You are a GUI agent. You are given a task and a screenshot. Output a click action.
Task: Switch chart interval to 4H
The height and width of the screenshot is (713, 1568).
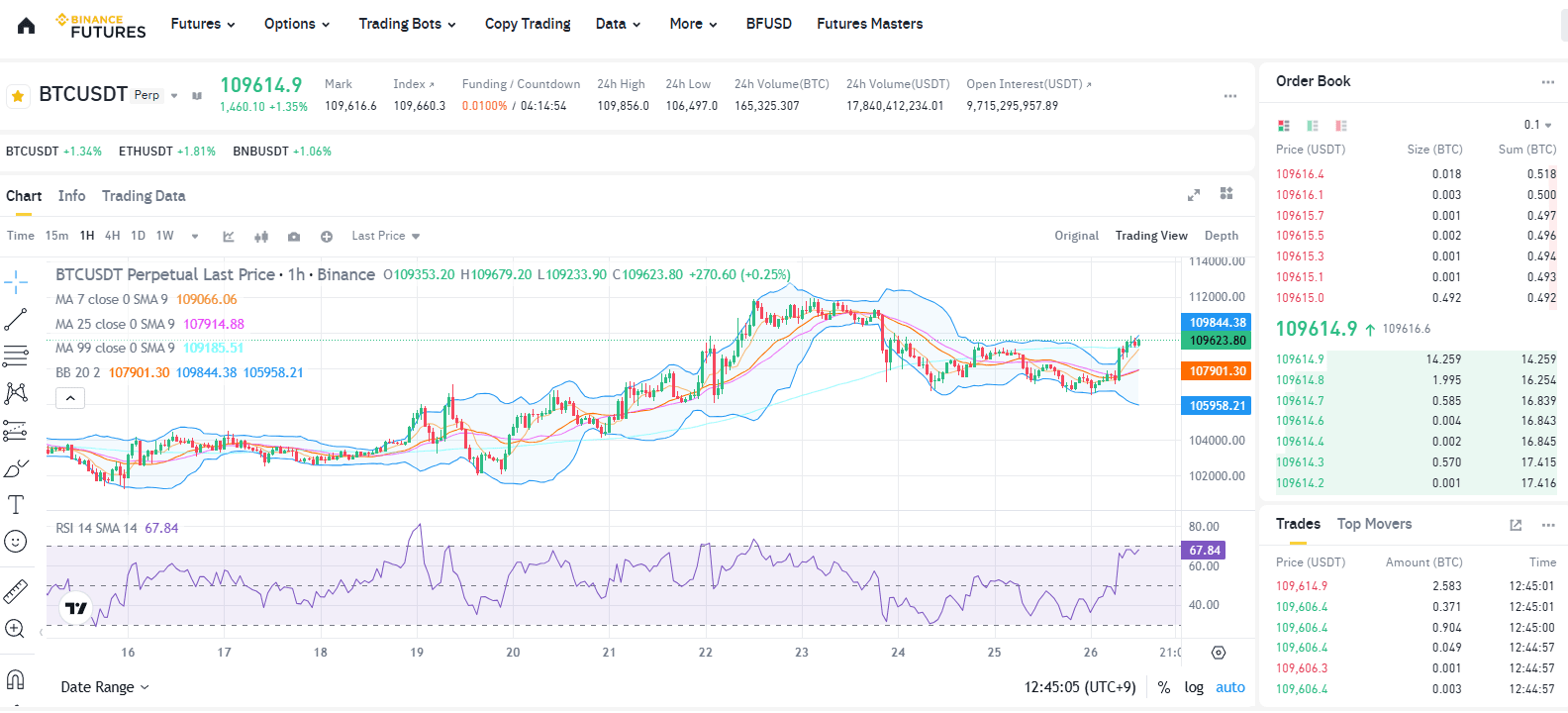[x=112, y=236]
